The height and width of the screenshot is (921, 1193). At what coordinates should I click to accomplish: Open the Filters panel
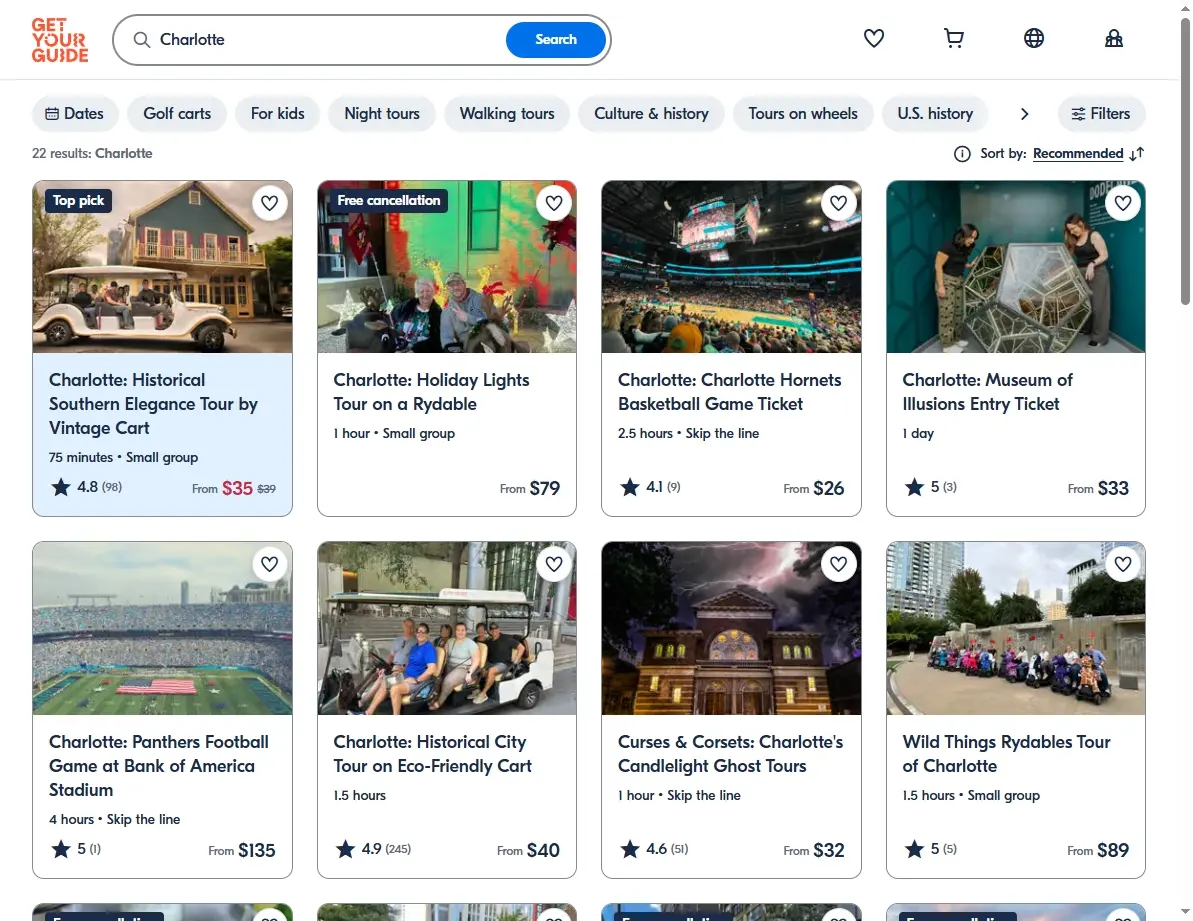[1101, 114]
